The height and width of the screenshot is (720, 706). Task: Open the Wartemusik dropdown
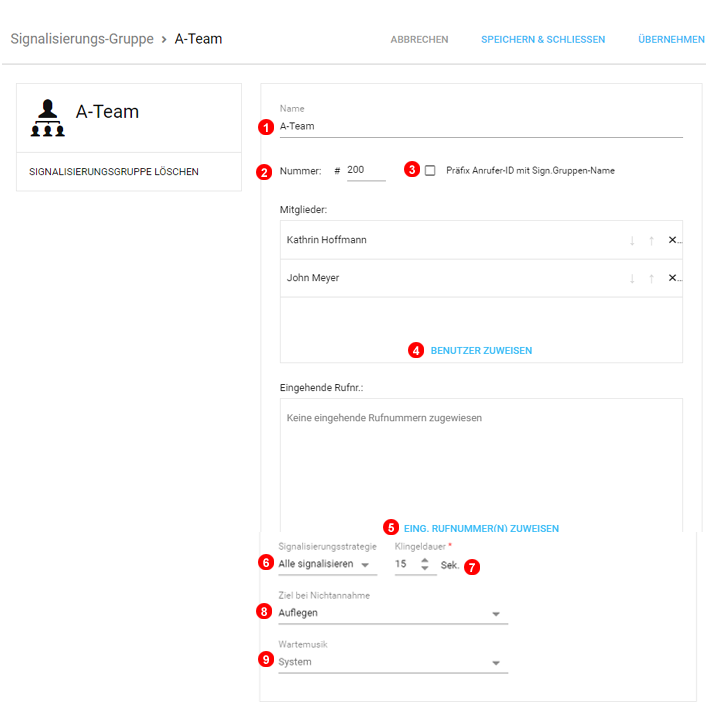coord(392,663)
